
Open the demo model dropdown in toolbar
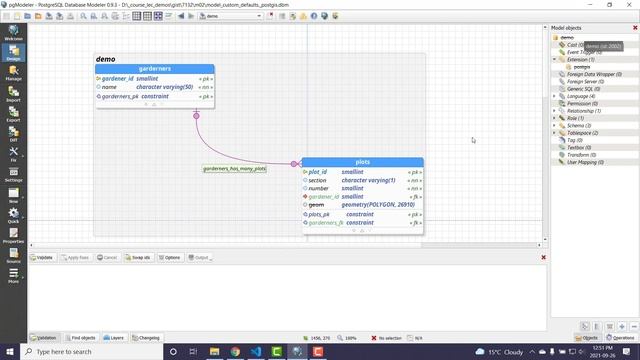click(x=231, y=16)
